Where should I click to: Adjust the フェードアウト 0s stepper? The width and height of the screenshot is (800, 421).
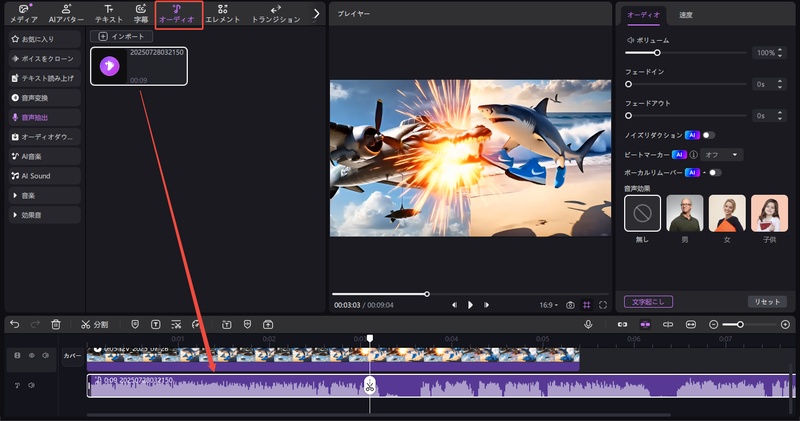[x=780, y=116]
